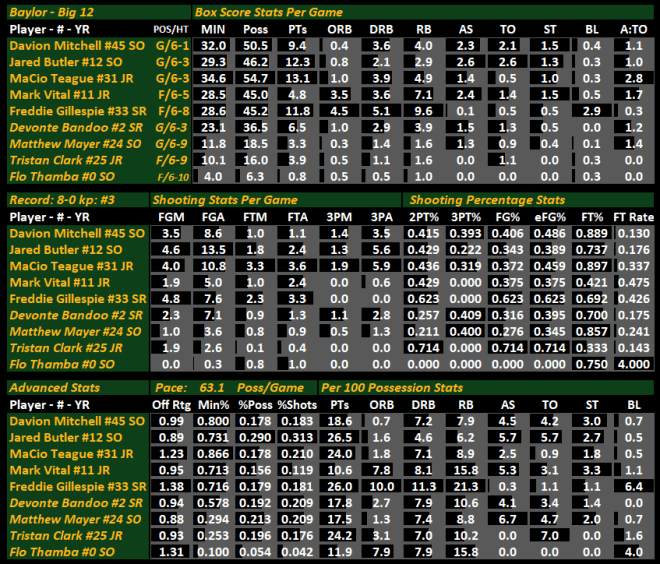Click the 3PT% column header
The height and width of the screenshot is (564, 660).
point(466,217)
